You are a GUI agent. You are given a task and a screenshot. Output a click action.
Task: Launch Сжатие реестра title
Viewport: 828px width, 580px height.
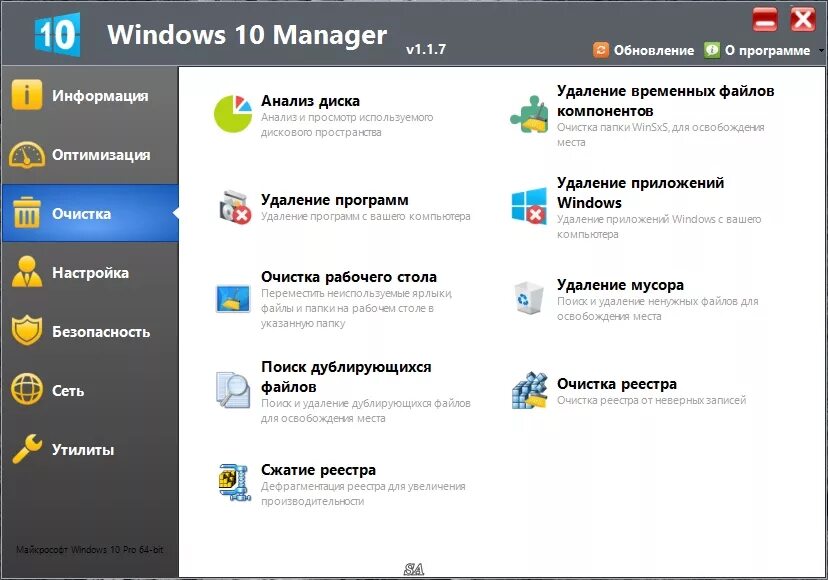coord(318,470)
